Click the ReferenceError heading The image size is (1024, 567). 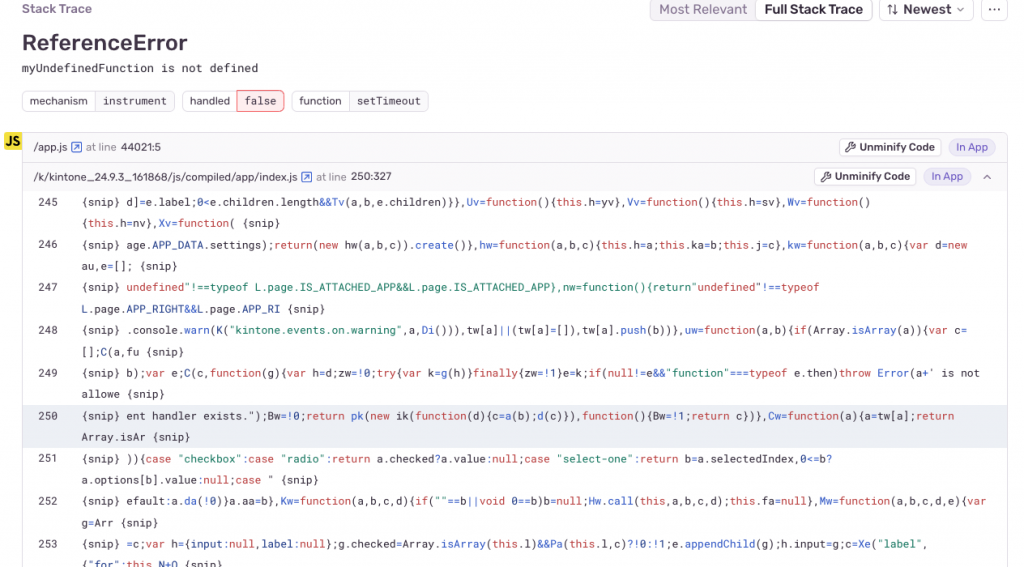[104, 43]
